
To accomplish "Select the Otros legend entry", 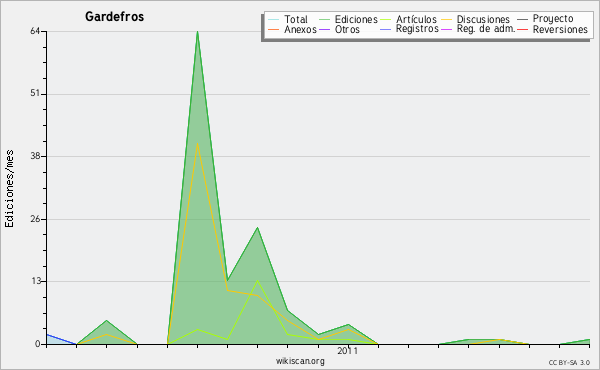I will (x=339, y=29).
